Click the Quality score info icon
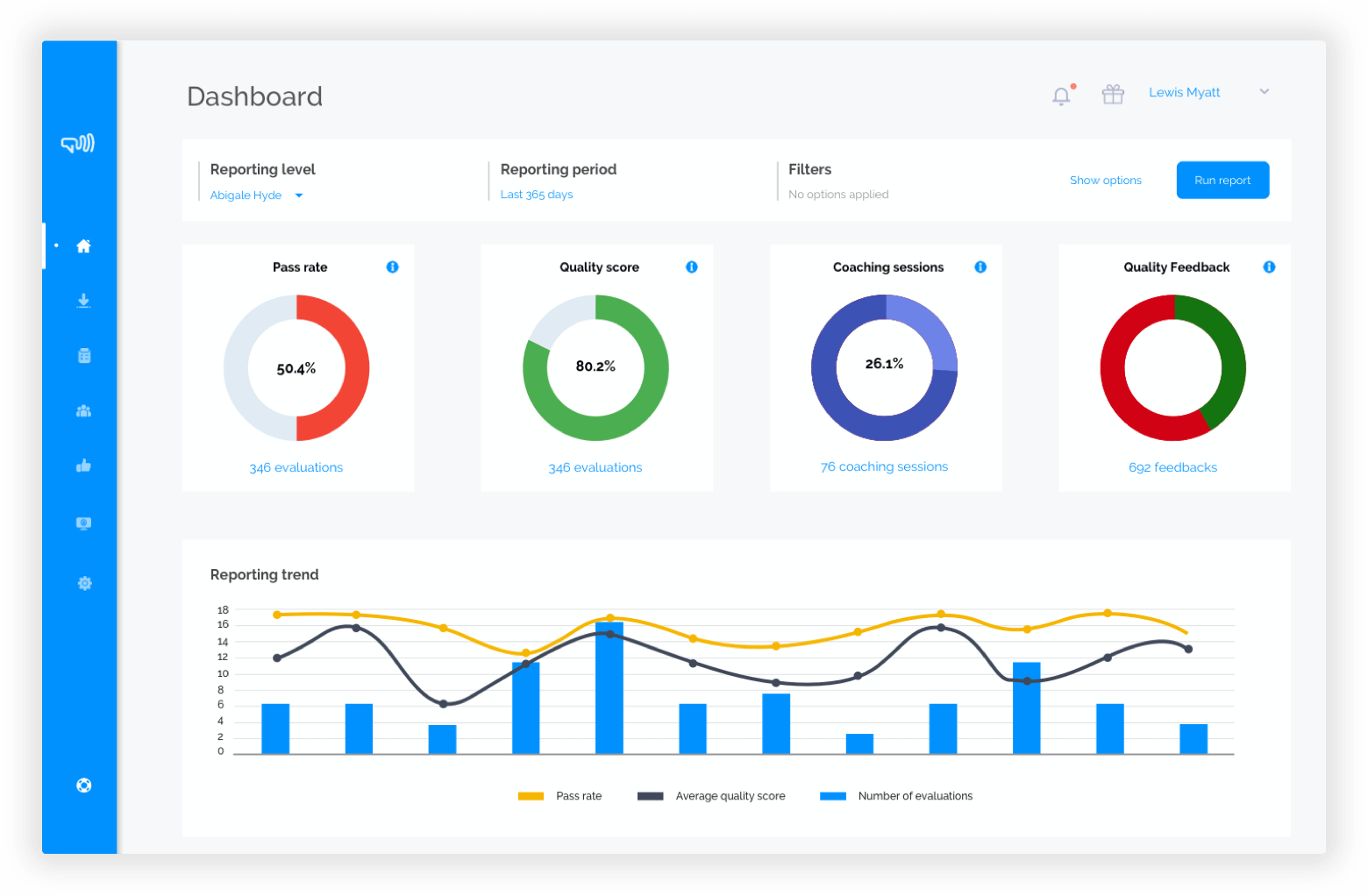Image resolution: width=1368 pixels, height=896 pixels. pyautogui.click(x=692, y=267)
